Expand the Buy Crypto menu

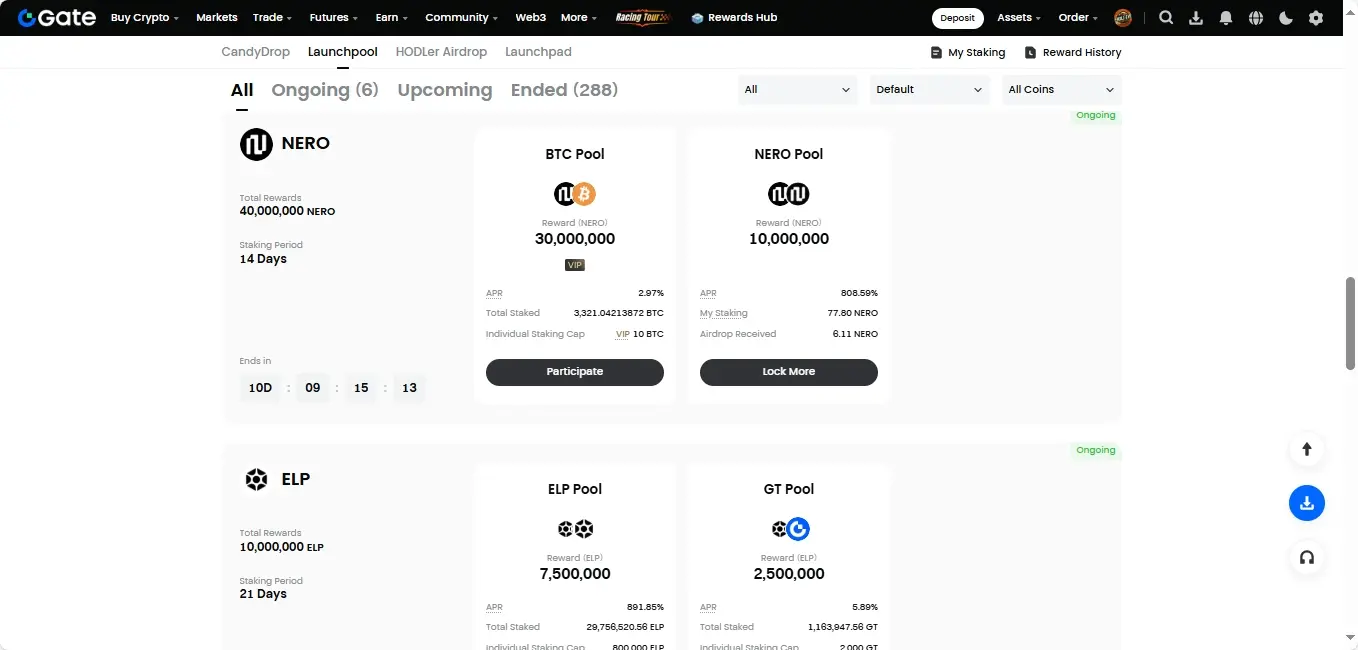coord(145,17)
